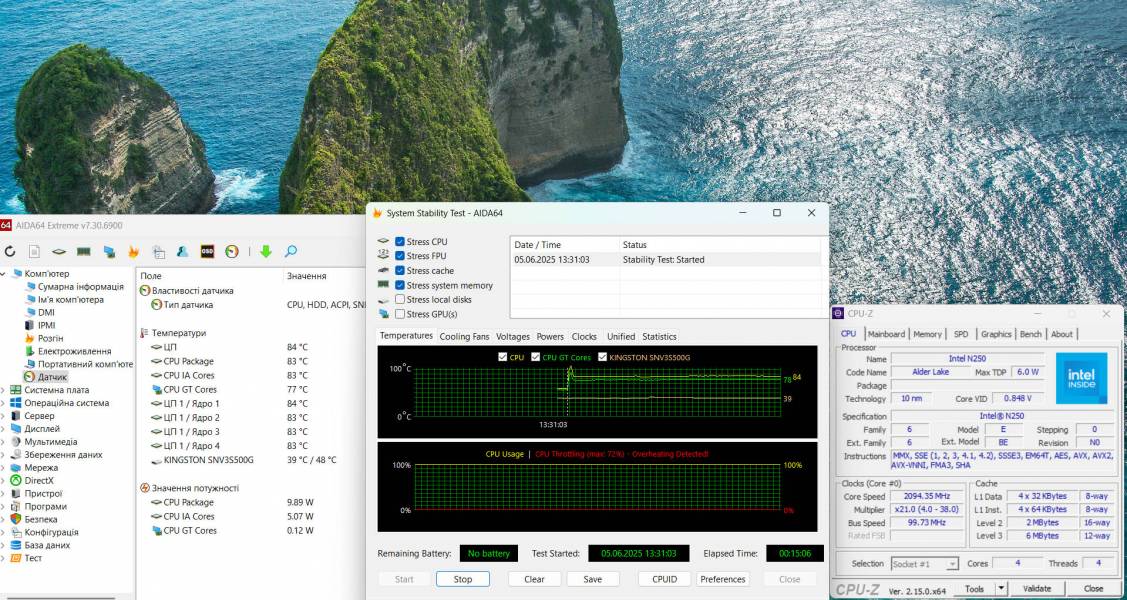
Task: Open the DirectX tree item
Action: [x=39, y=480]
